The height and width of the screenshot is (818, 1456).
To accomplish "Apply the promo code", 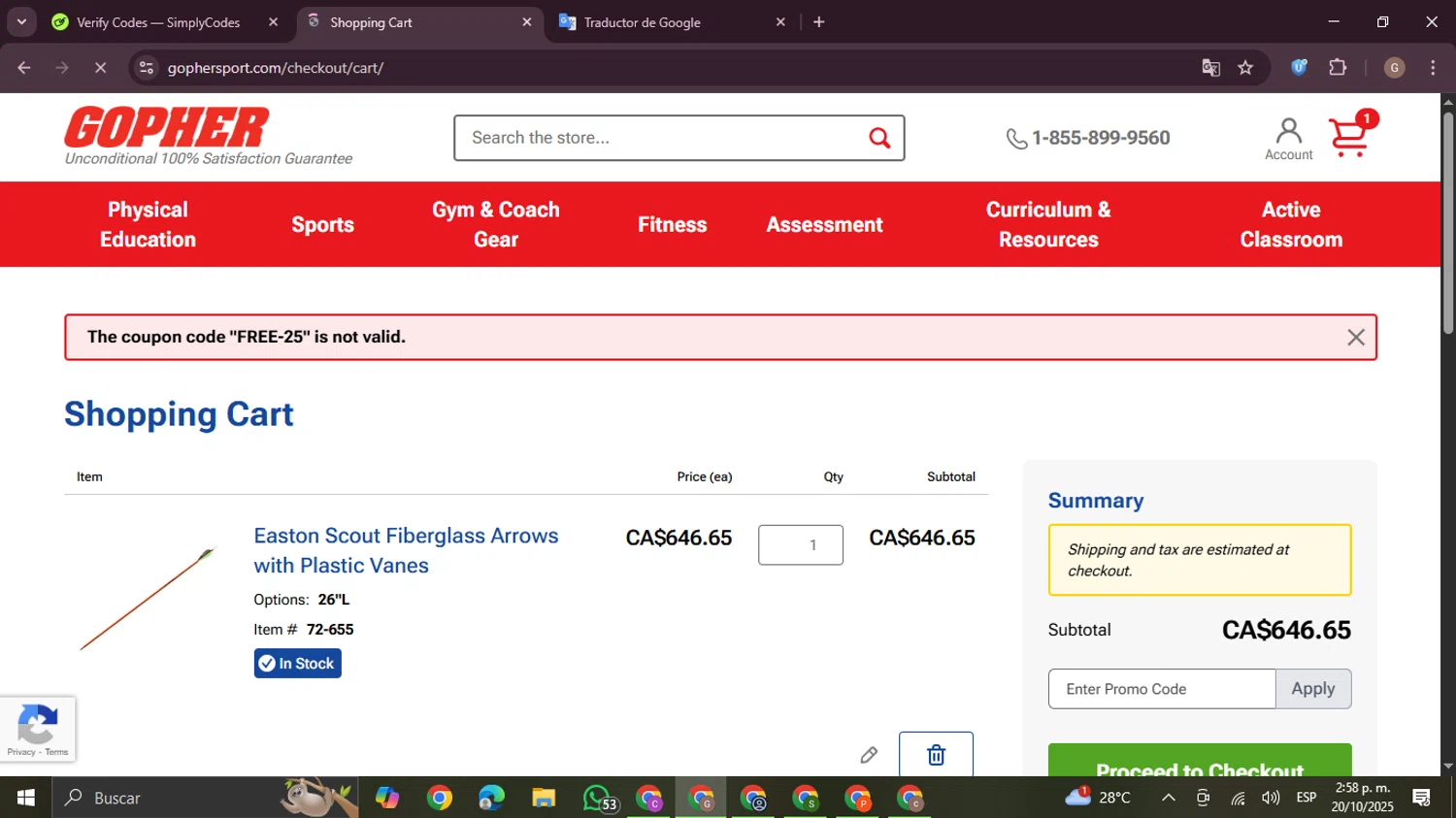I will click(1313, 689).
